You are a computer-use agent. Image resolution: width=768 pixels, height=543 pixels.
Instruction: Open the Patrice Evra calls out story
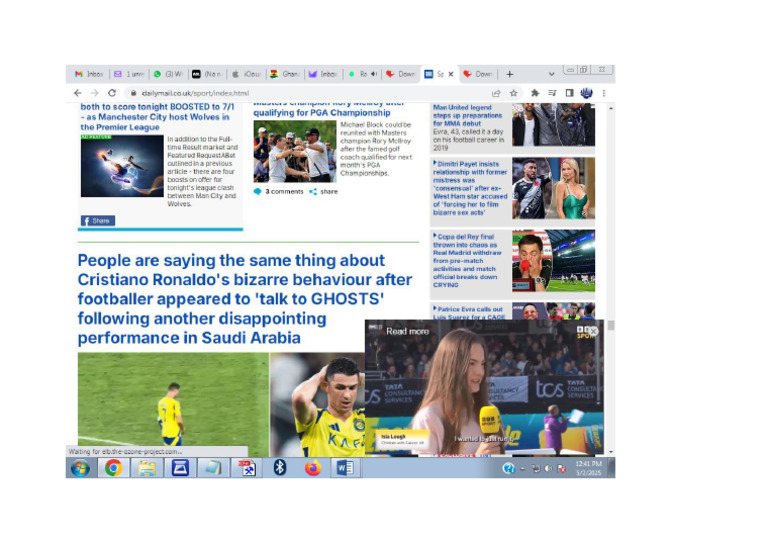tap(469, 313)
